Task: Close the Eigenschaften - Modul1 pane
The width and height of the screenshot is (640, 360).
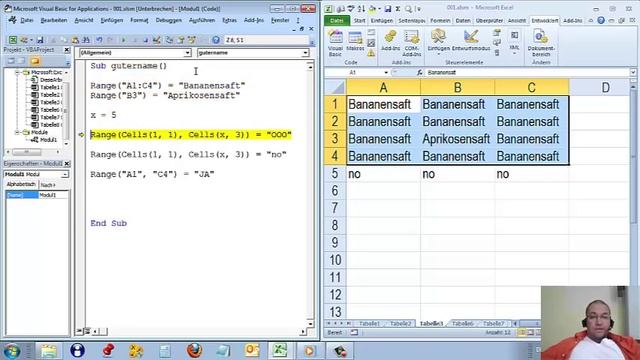Action: [67, 164]
